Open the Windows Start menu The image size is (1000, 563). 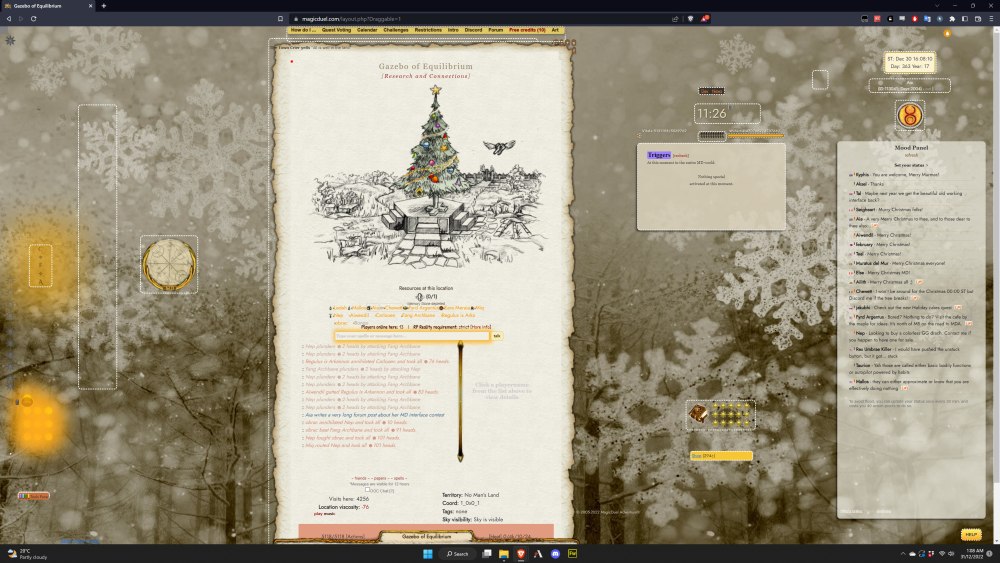[x=428, y=553]
